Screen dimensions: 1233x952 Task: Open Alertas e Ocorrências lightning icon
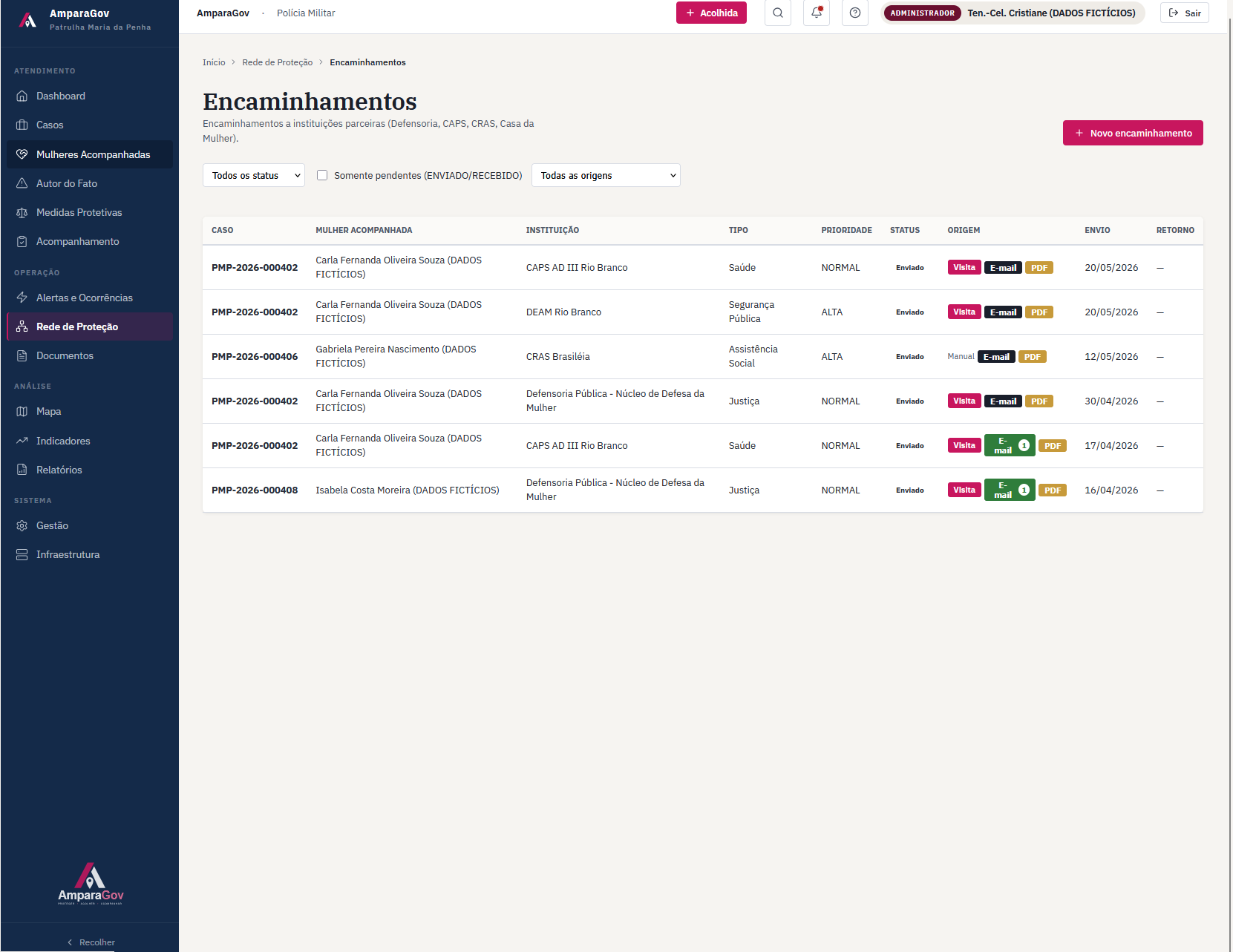pyautogui.click(x=22, y=298)
